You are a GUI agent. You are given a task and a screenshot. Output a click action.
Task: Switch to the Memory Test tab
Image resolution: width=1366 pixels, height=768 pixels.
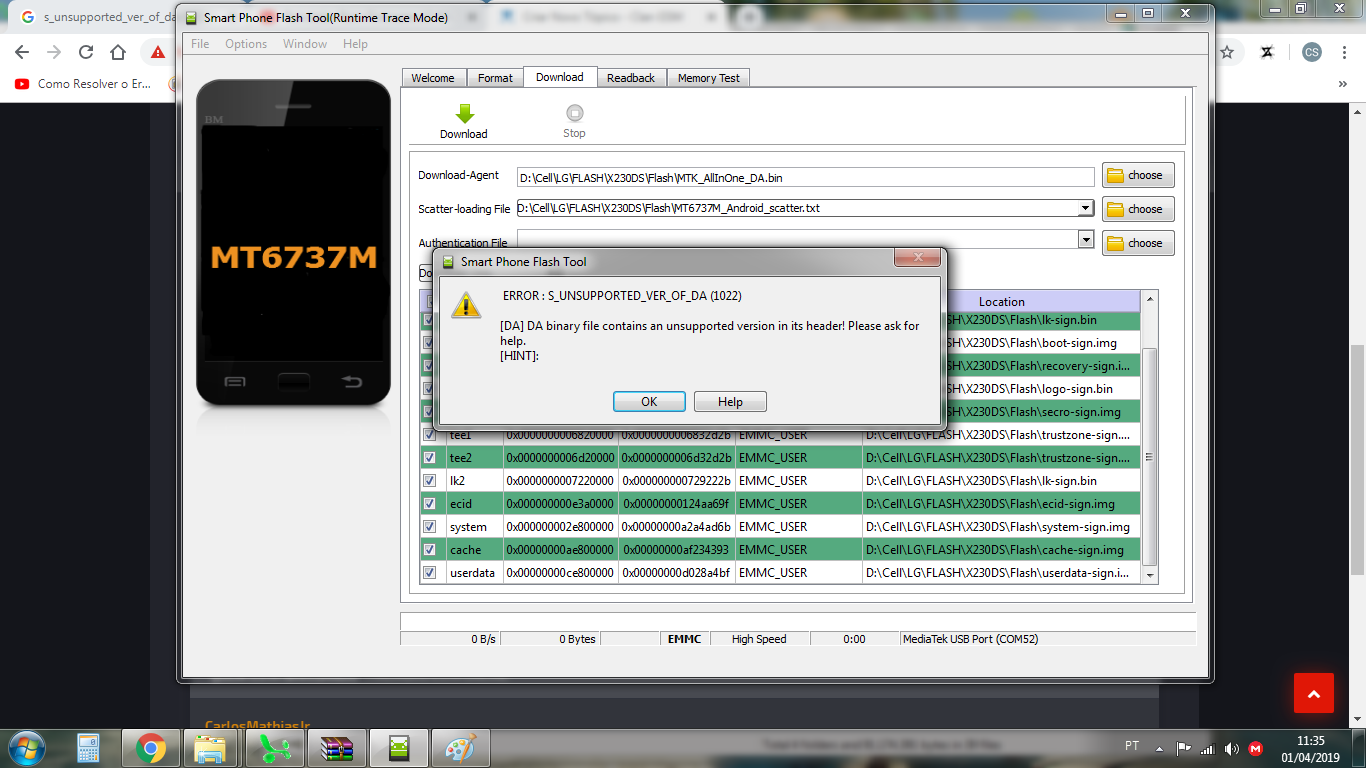709,78
